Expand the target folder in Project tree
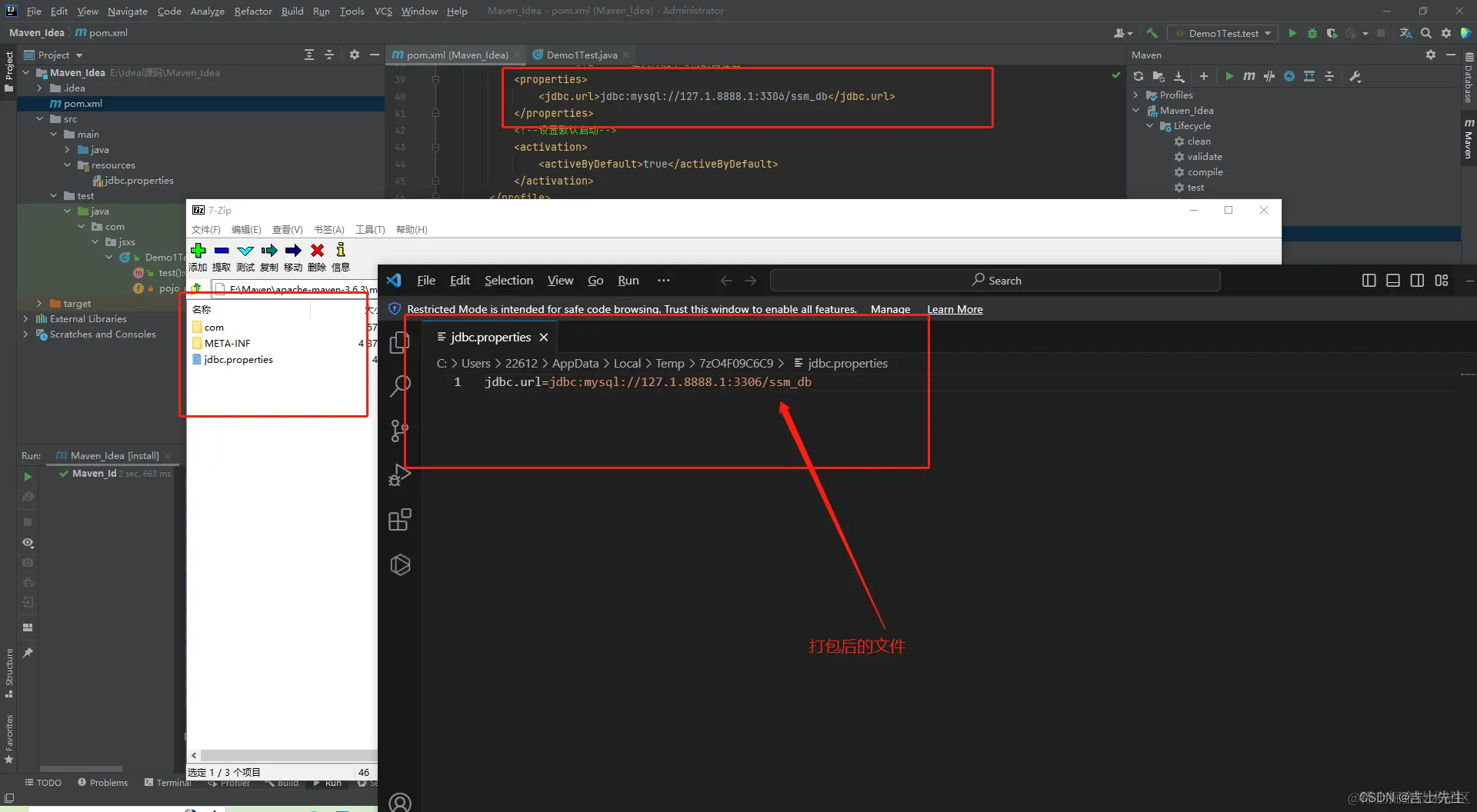 pos(39,304)
